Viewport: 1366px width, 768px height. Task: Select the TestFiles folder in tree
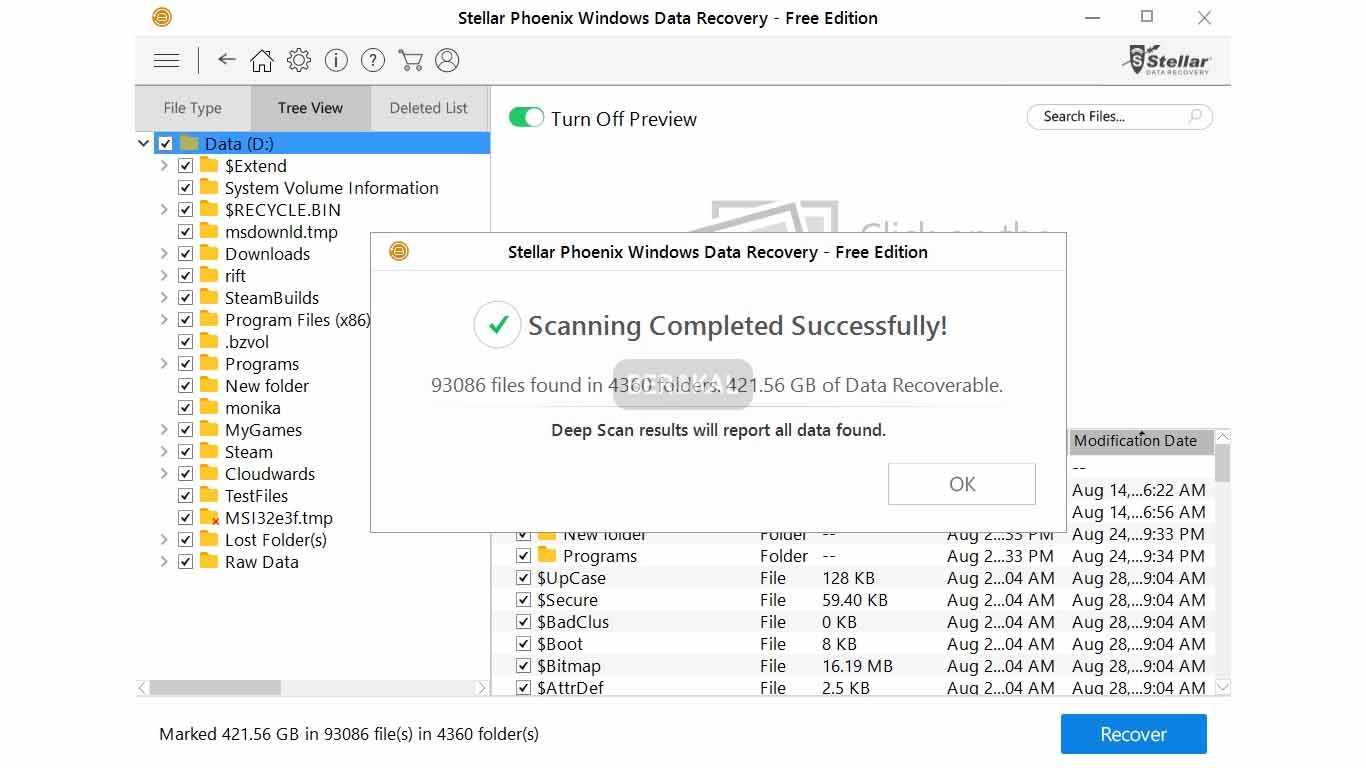pos(256,496)
